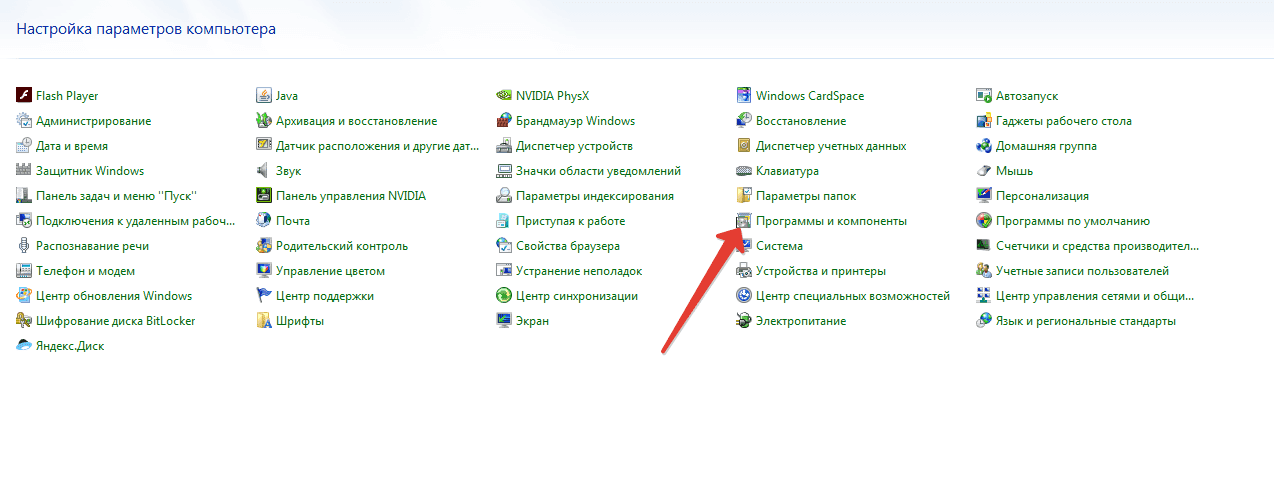Viewport: 1274px width, 502px height.
Task: Click the Звук speaker icon
Action: 264,171
